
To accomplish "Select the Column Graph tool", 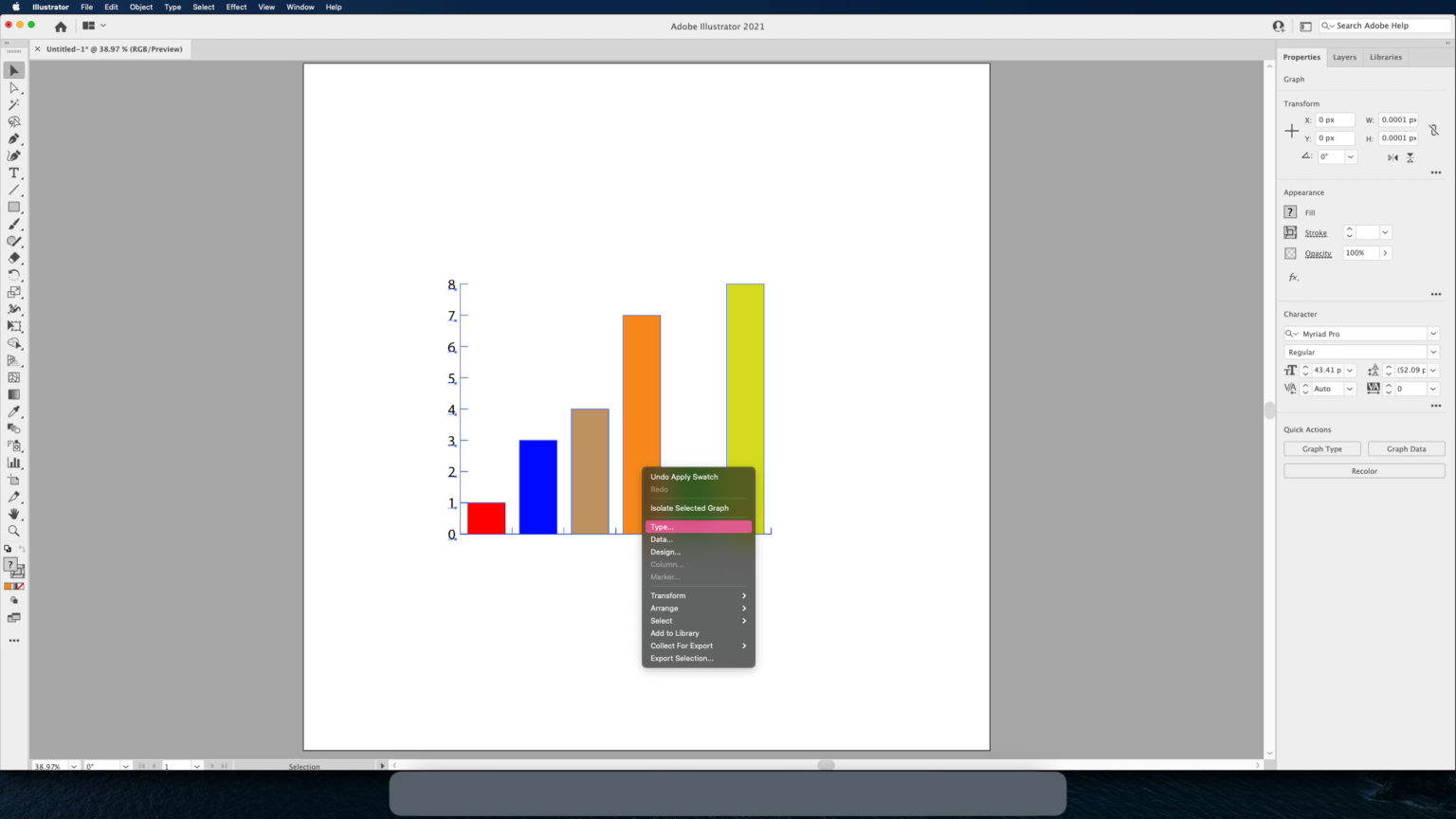I will tap(13, 463).
